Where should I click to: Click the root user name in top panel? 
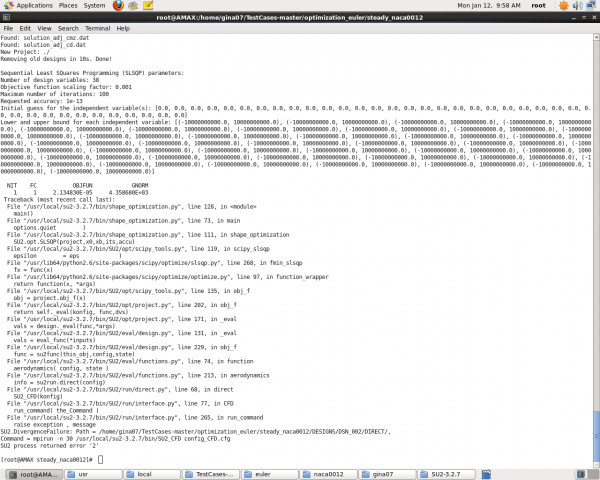[x=538, y=5]
